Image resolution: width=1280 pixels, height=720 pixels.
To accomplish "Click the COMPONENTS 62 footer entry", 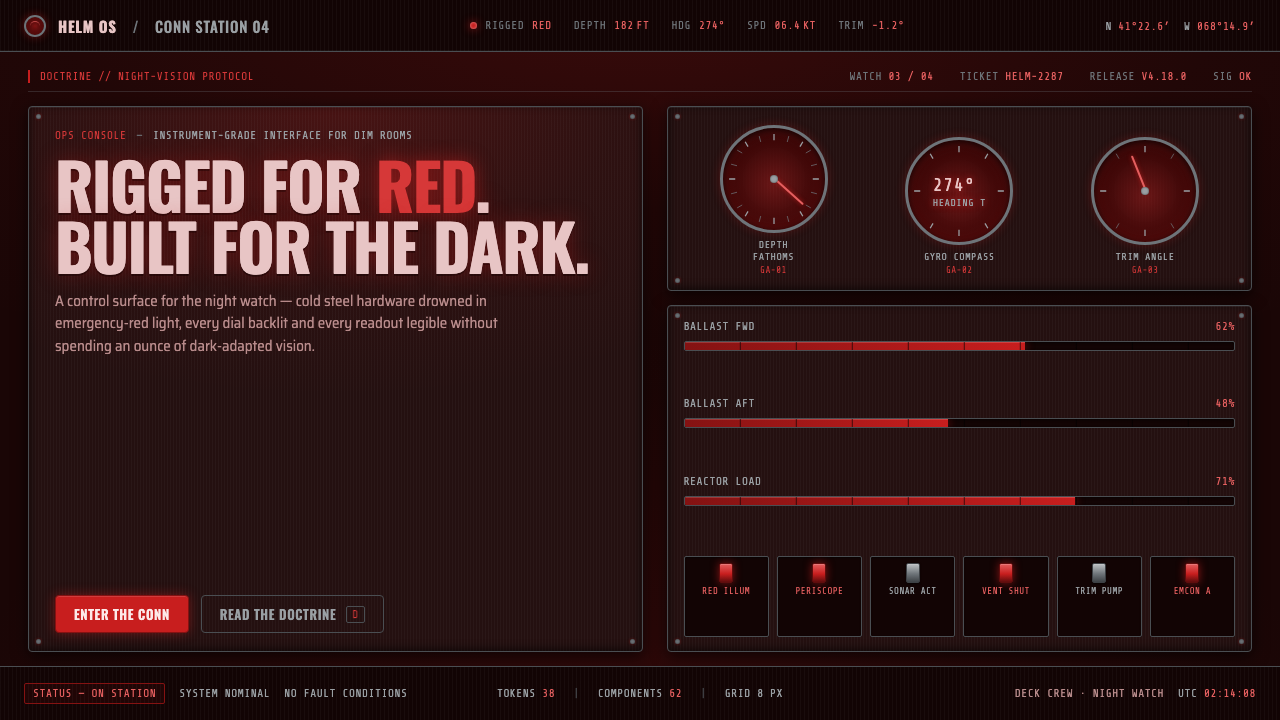I will coord(640,693).
